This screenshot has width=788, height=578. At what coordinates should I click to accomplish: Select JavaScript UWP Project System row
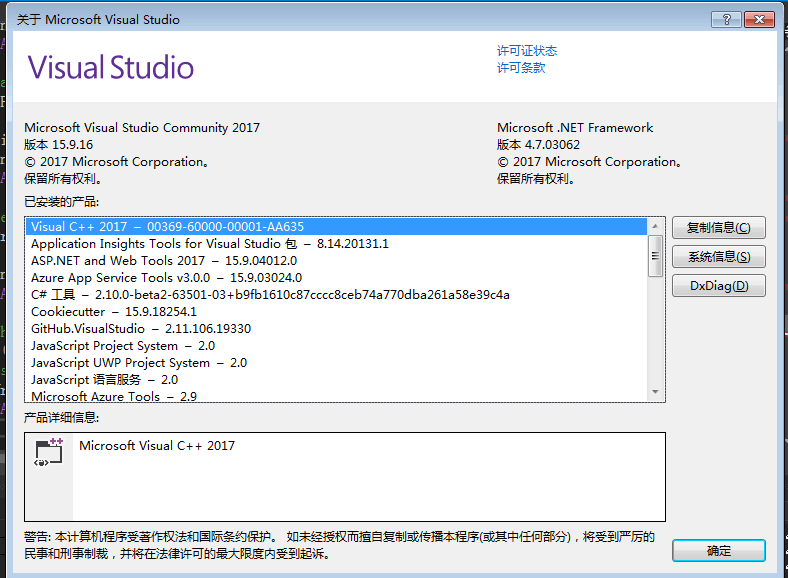pyautogui.click(x=336, y=363)
